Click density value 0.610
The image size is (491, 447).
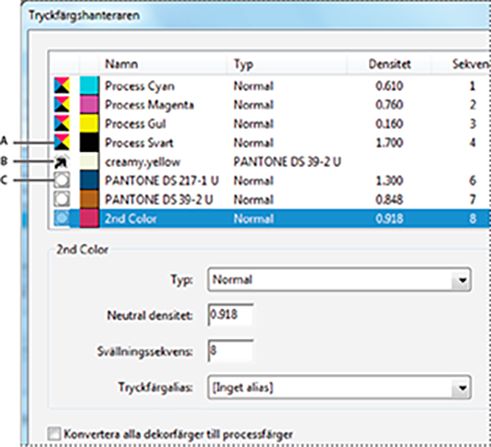click(x=389, y=86)
